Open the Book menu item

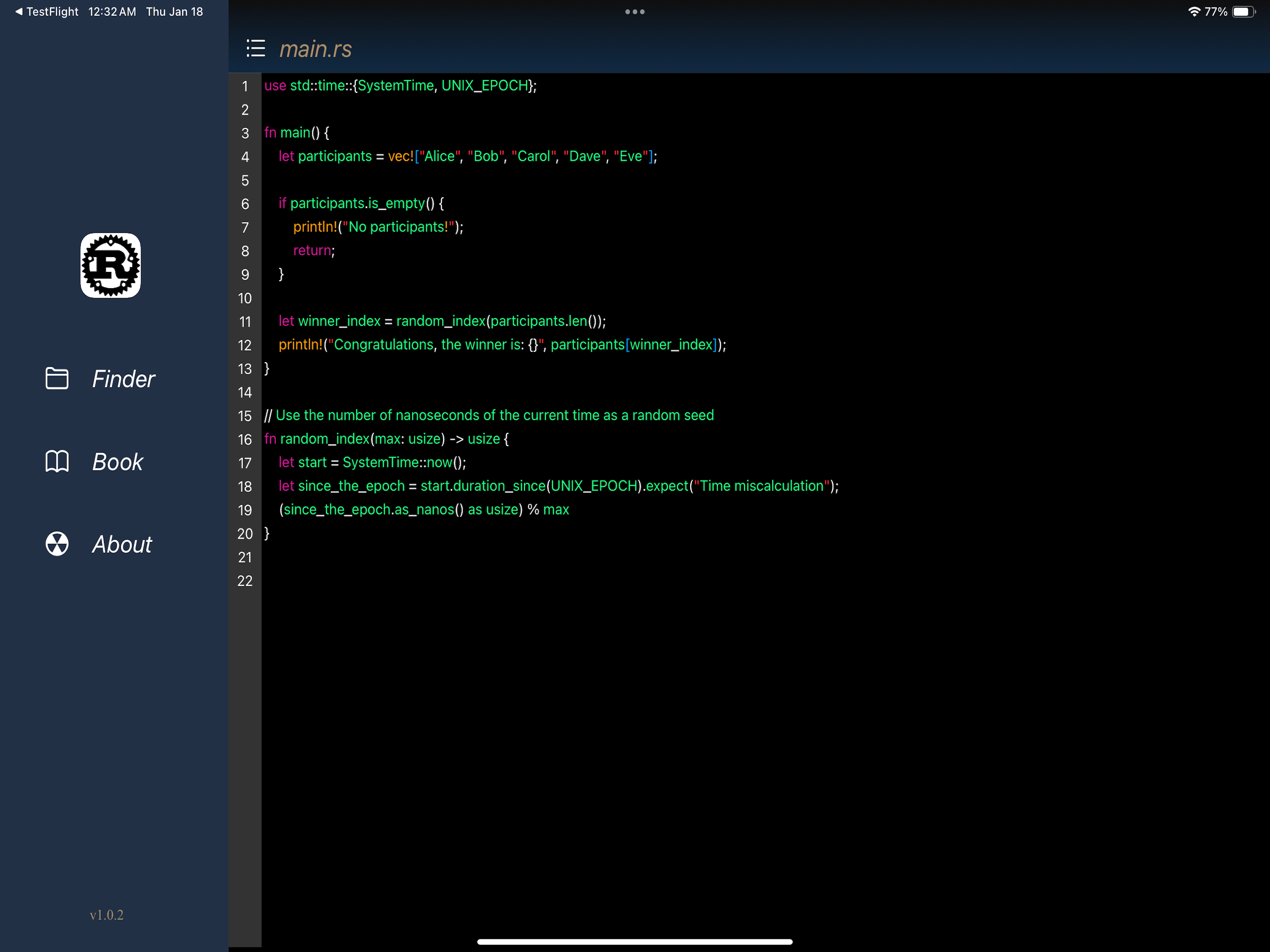117,462
